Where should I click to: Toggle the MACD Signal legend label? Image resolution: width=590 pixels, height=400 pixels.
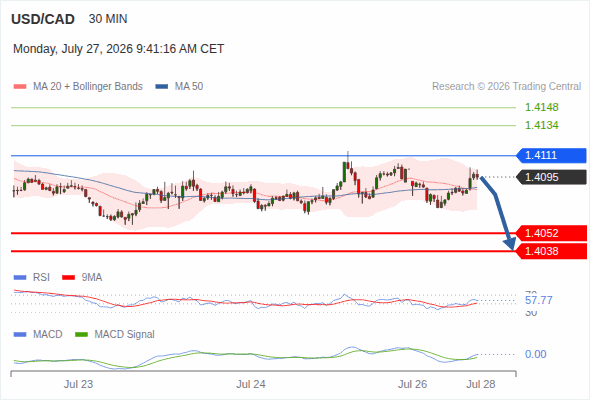click(124, 335)
